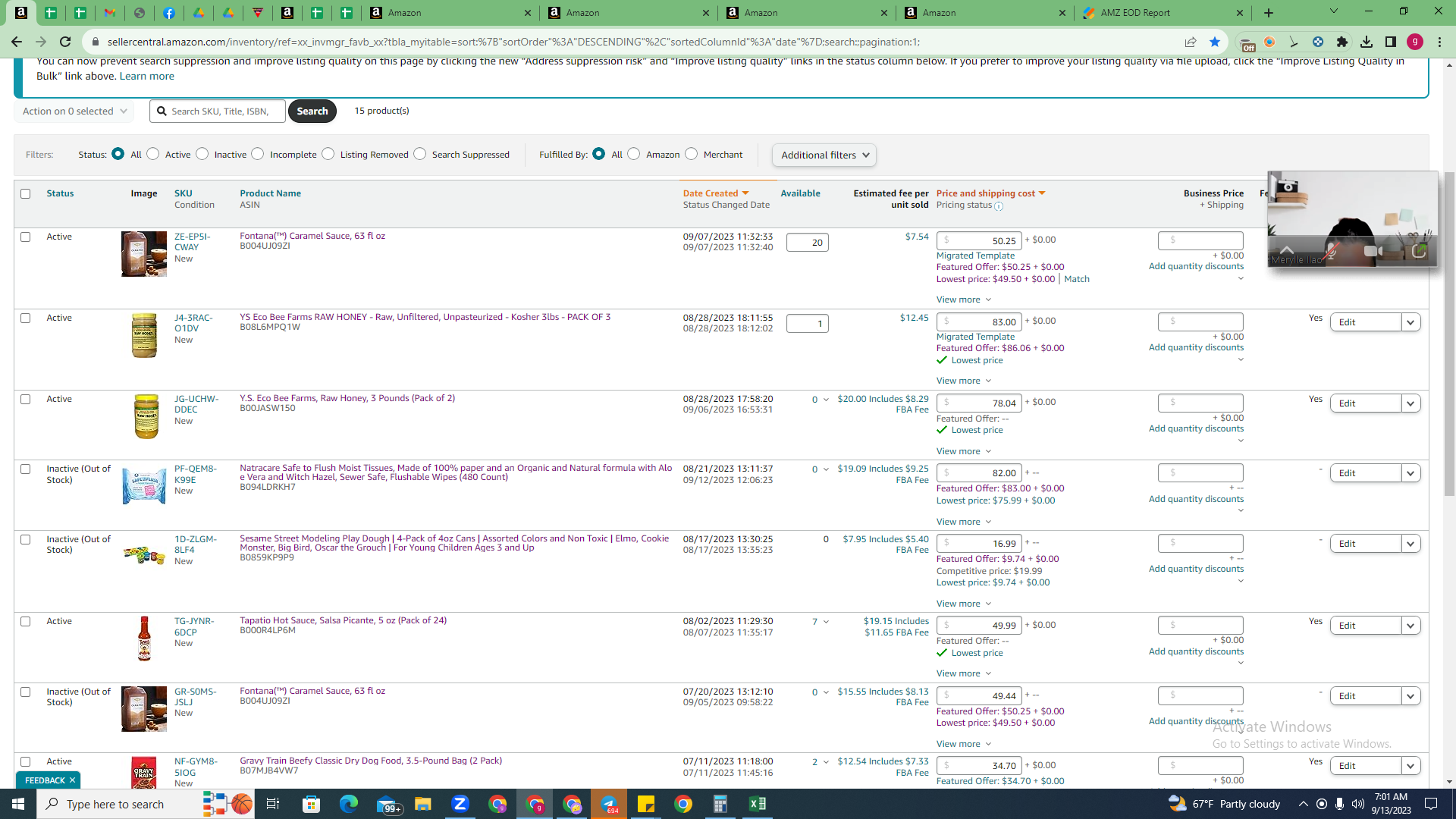Expand available quantity arrow for Tapatio row
This screenshot has width=1456, height=819.
pyautogui.click(x=826, y=622)
